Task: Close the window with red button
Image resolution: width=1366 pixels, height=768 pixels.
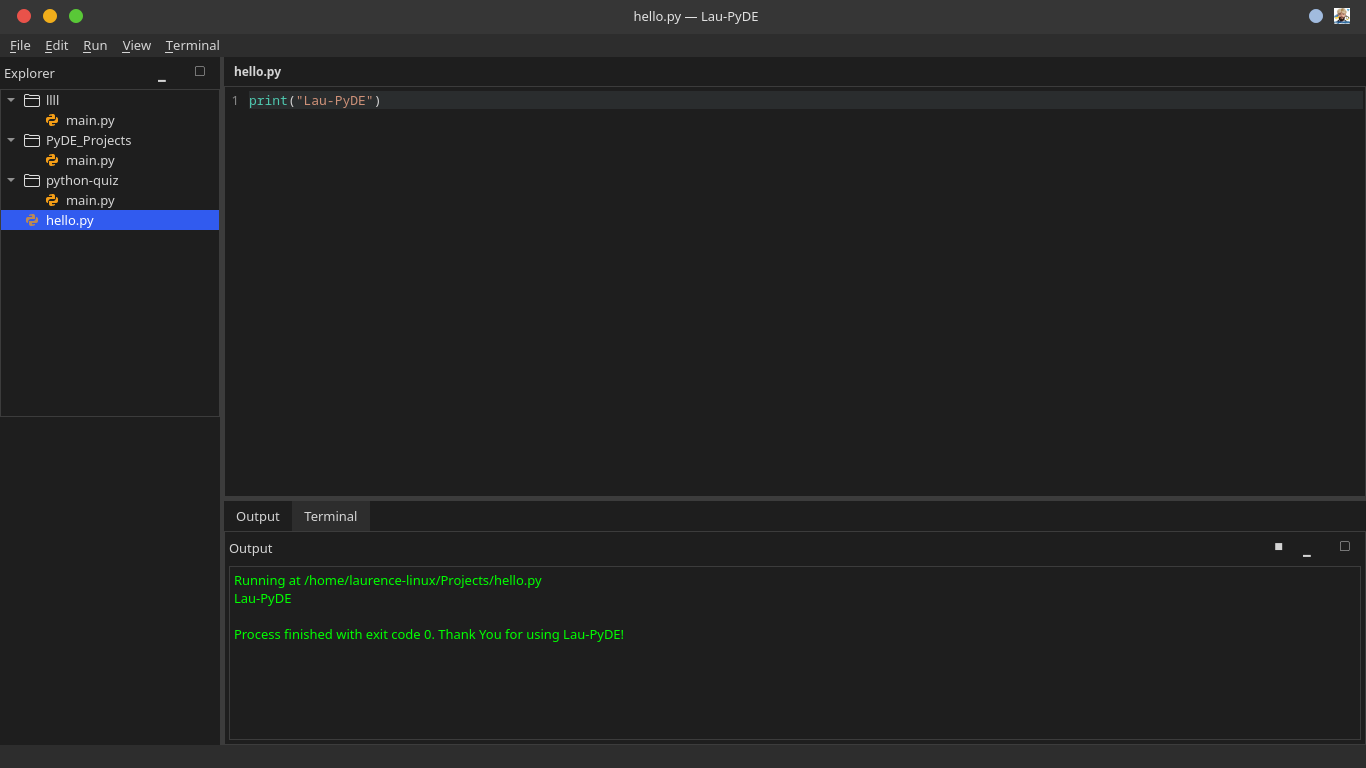Action: point(24,16)
